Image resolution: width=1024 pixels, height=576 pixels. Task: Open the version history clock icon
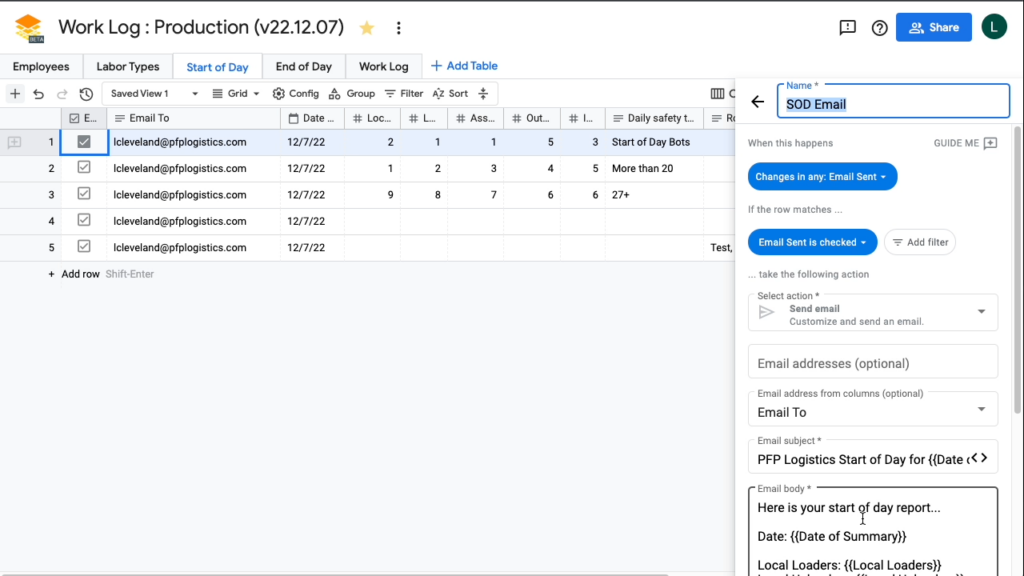pos(86,94)
